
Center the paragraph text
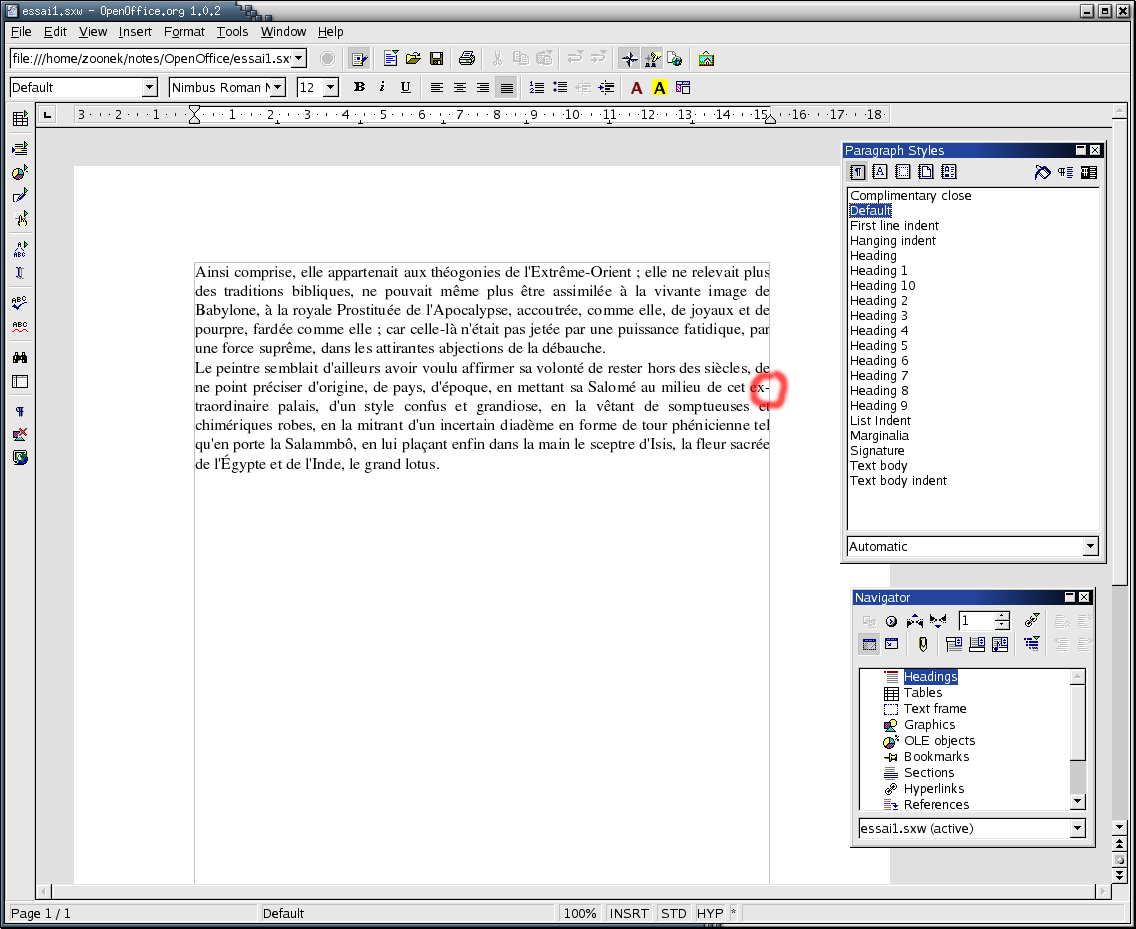(x=459, y=88)
